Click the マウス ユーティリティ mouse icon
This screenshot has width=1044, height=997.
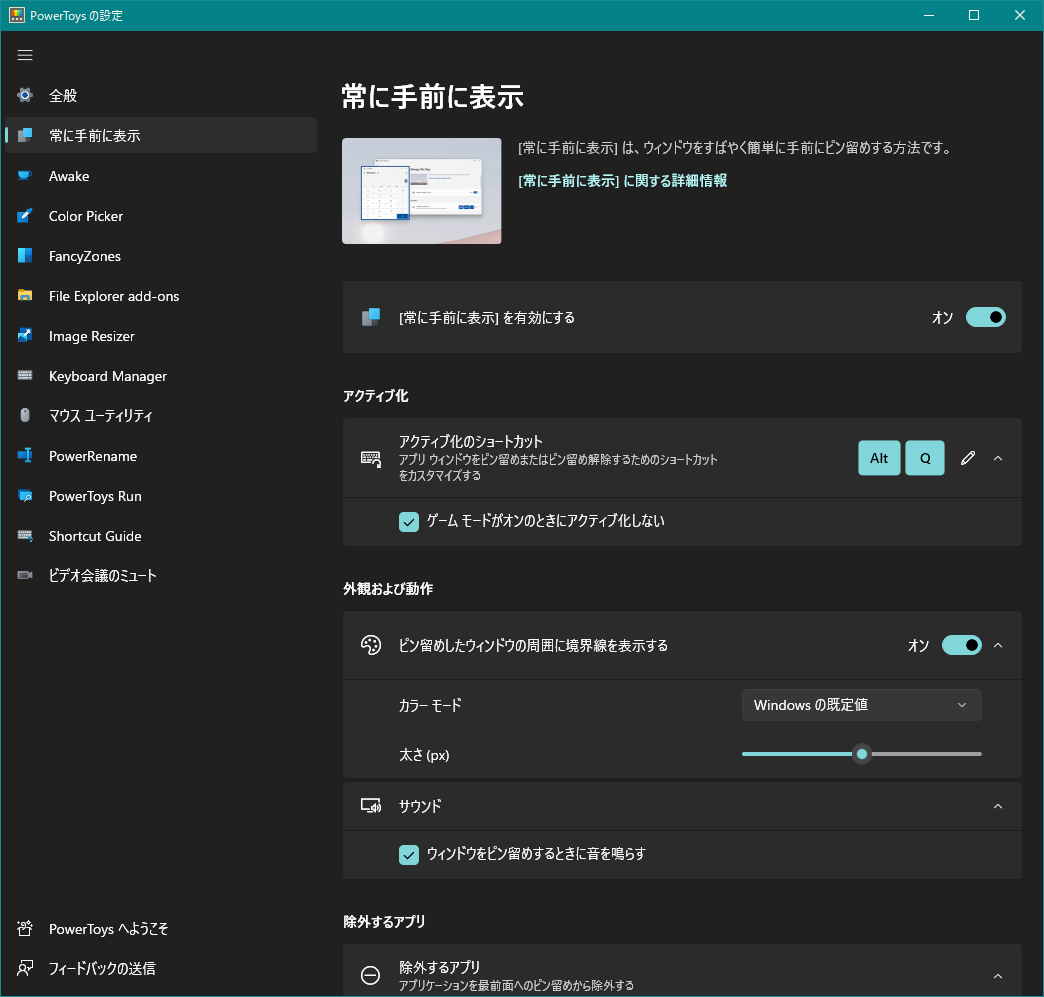25,416
